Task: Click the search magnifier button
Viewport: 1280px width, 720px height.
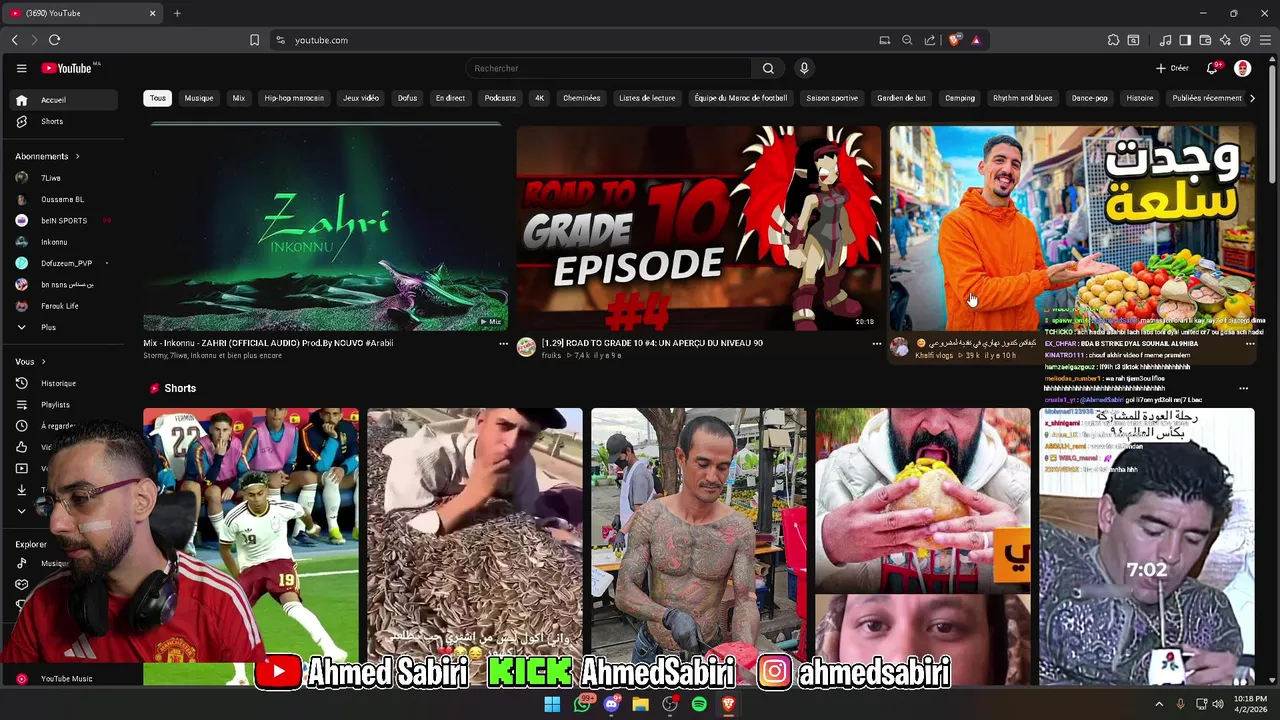Action: (x=768, y=68)
